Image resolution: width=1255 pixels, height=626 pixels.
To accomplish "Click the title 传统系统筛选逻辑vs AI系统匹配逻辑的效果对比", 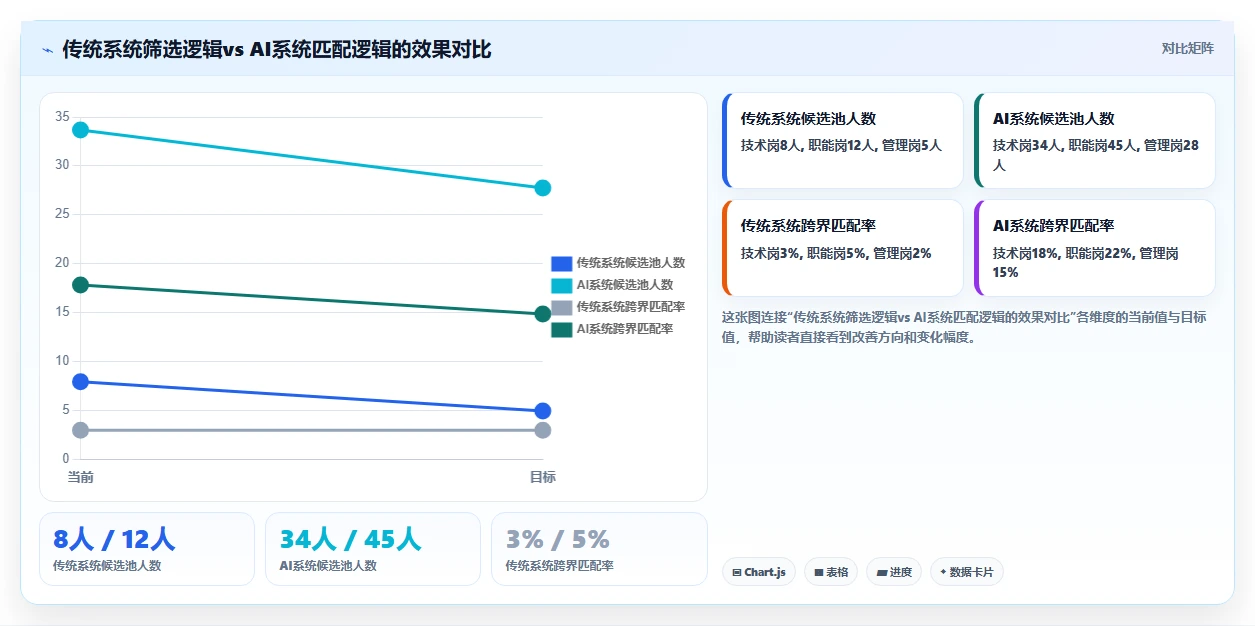I will coord(277,49).
